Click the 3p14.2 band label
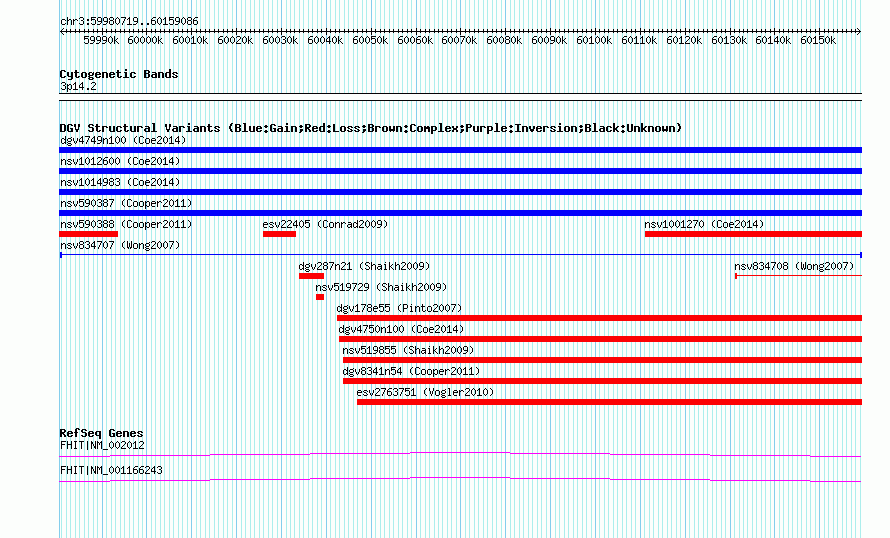890x538 pixels. pyautogui.click(x=78, y=86)
